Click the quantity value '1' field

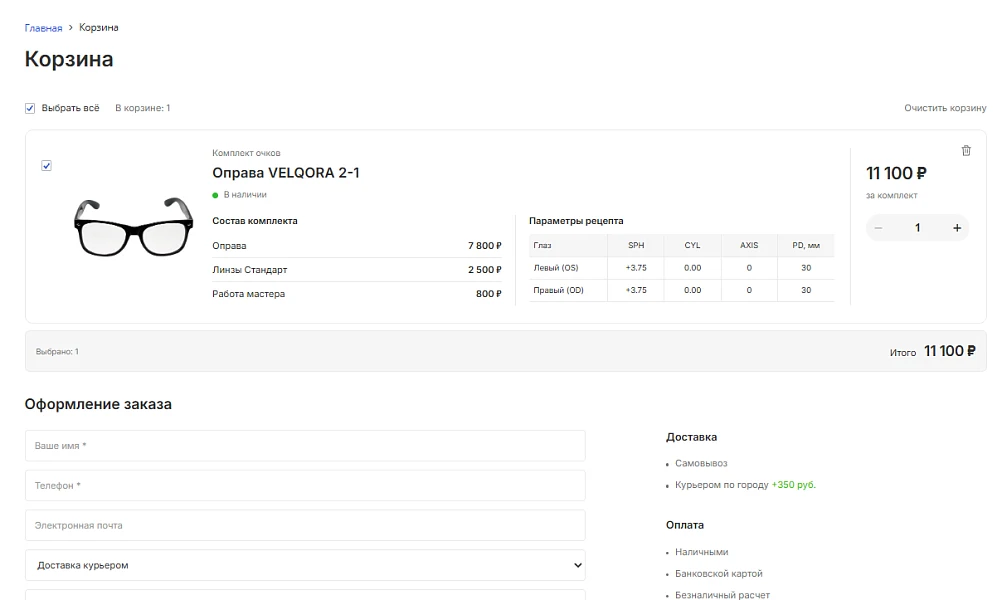click(x=917, y=228)
